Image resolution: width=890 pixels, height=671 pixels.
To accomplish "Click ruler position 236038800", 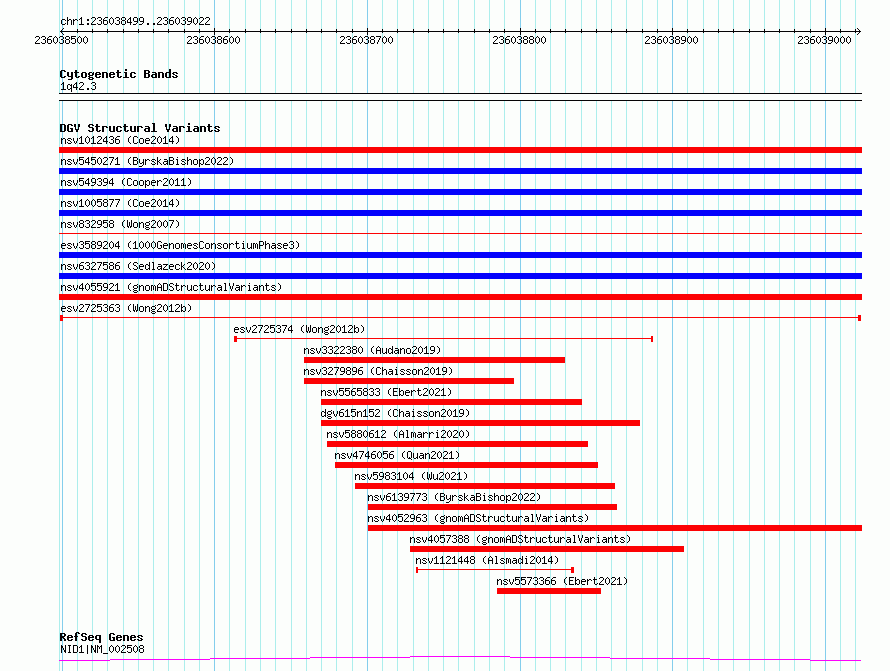I will click(519, 40).
